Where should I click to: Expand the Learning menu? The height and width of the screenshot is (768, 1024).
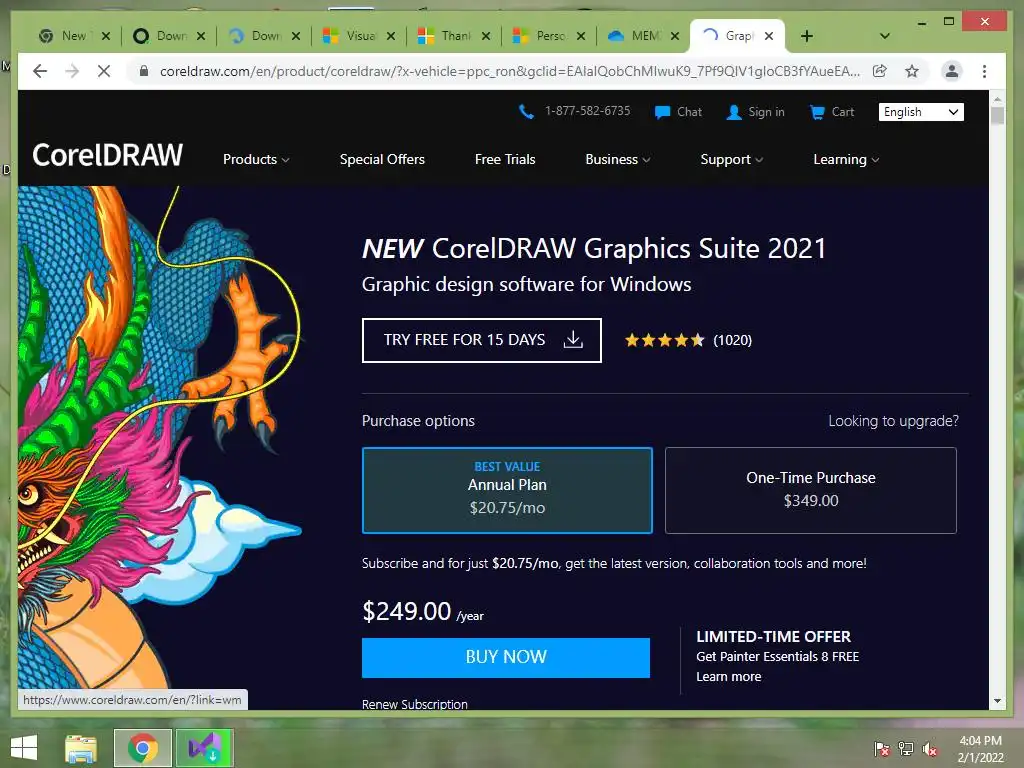click(846, 159)
